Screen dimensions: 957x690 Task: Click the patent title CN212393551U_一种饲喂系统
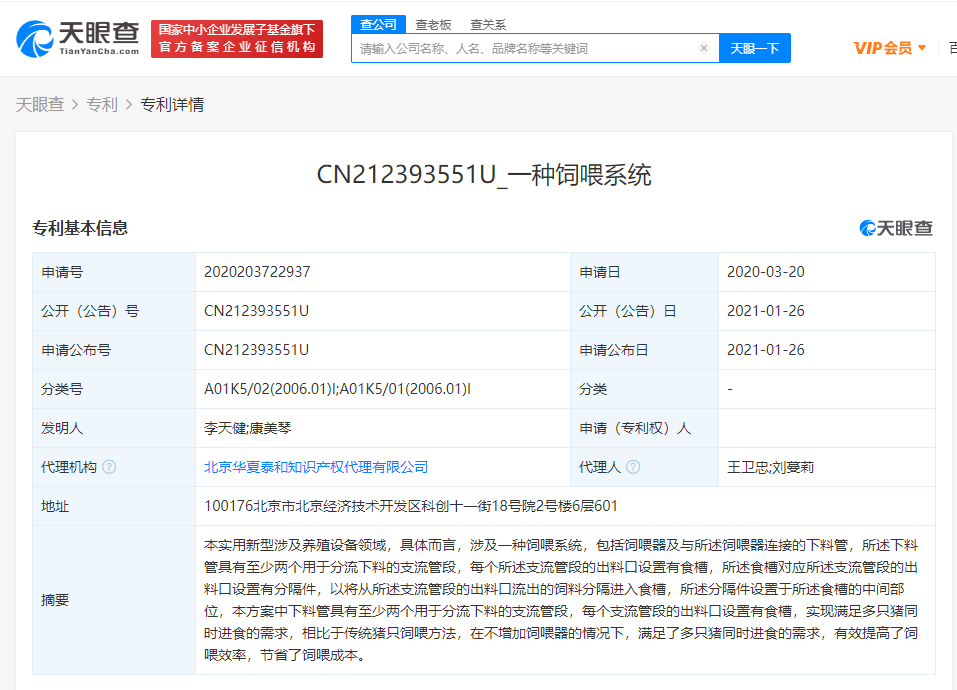point(484,175)
